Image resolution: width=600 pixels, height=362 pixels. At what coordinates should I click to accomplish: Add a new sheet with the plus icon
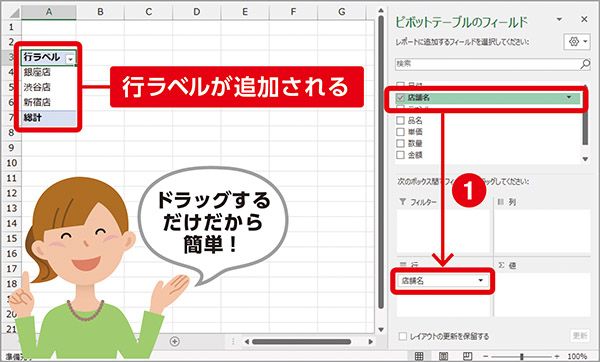tap(174, 341)
